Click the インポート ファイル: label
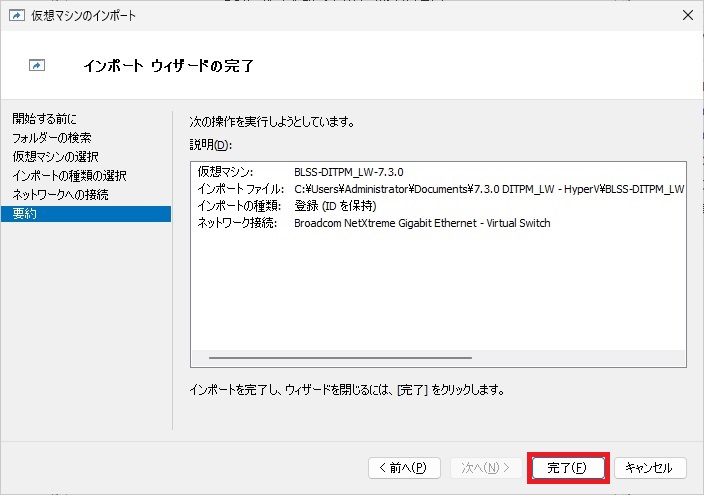The image size is (704, 495). 240,189
